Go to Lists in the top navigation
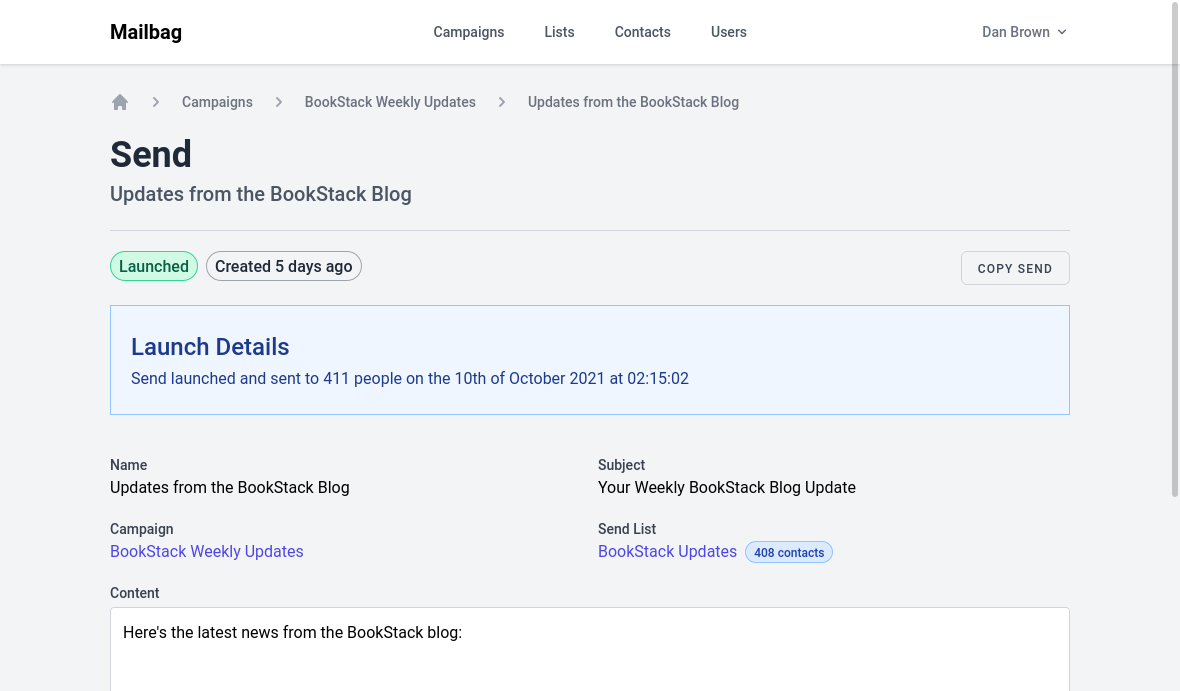Image resolution: width=1180 pixels, height=691 pixels. pos(559,32)
